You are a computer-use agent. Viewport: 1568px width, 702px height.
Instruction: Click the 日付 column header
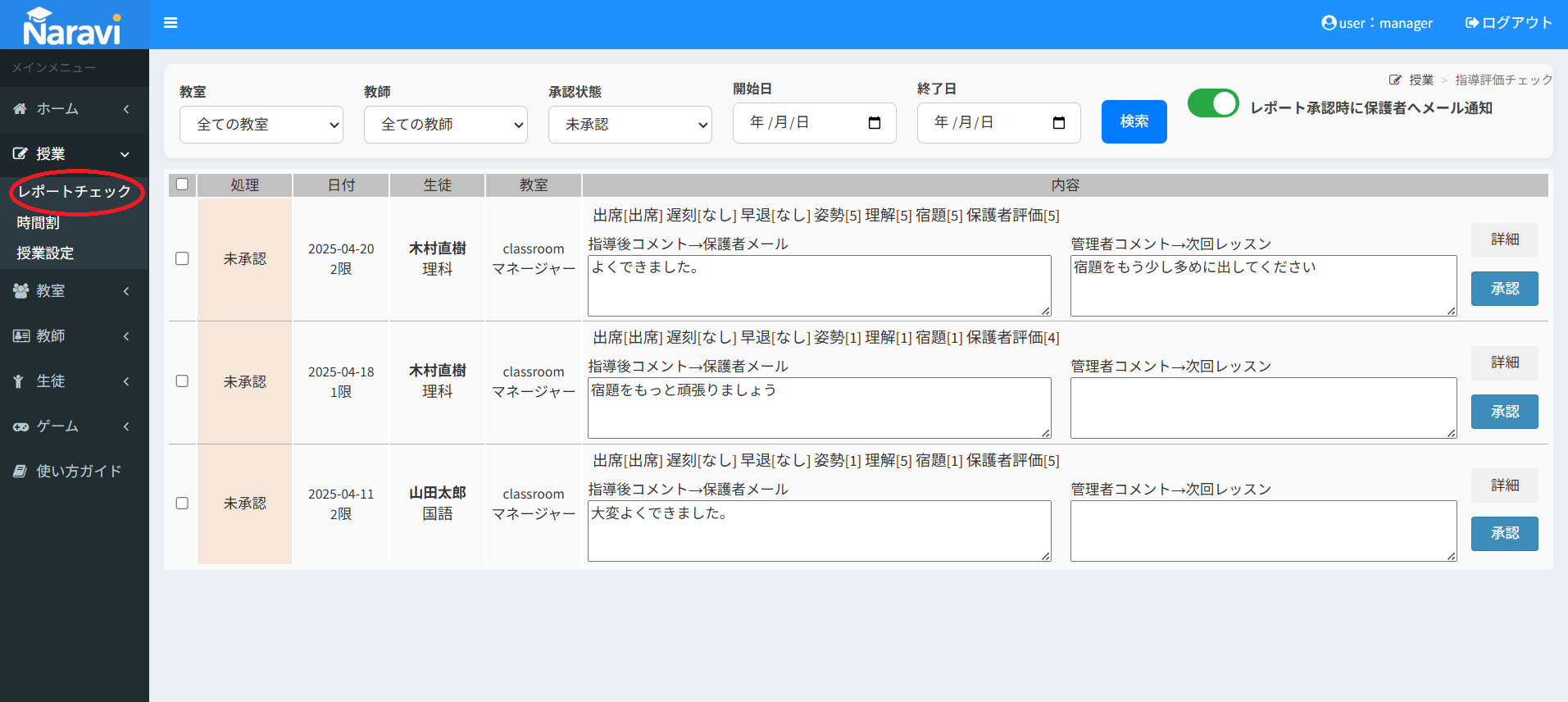[x=341, y=185]
